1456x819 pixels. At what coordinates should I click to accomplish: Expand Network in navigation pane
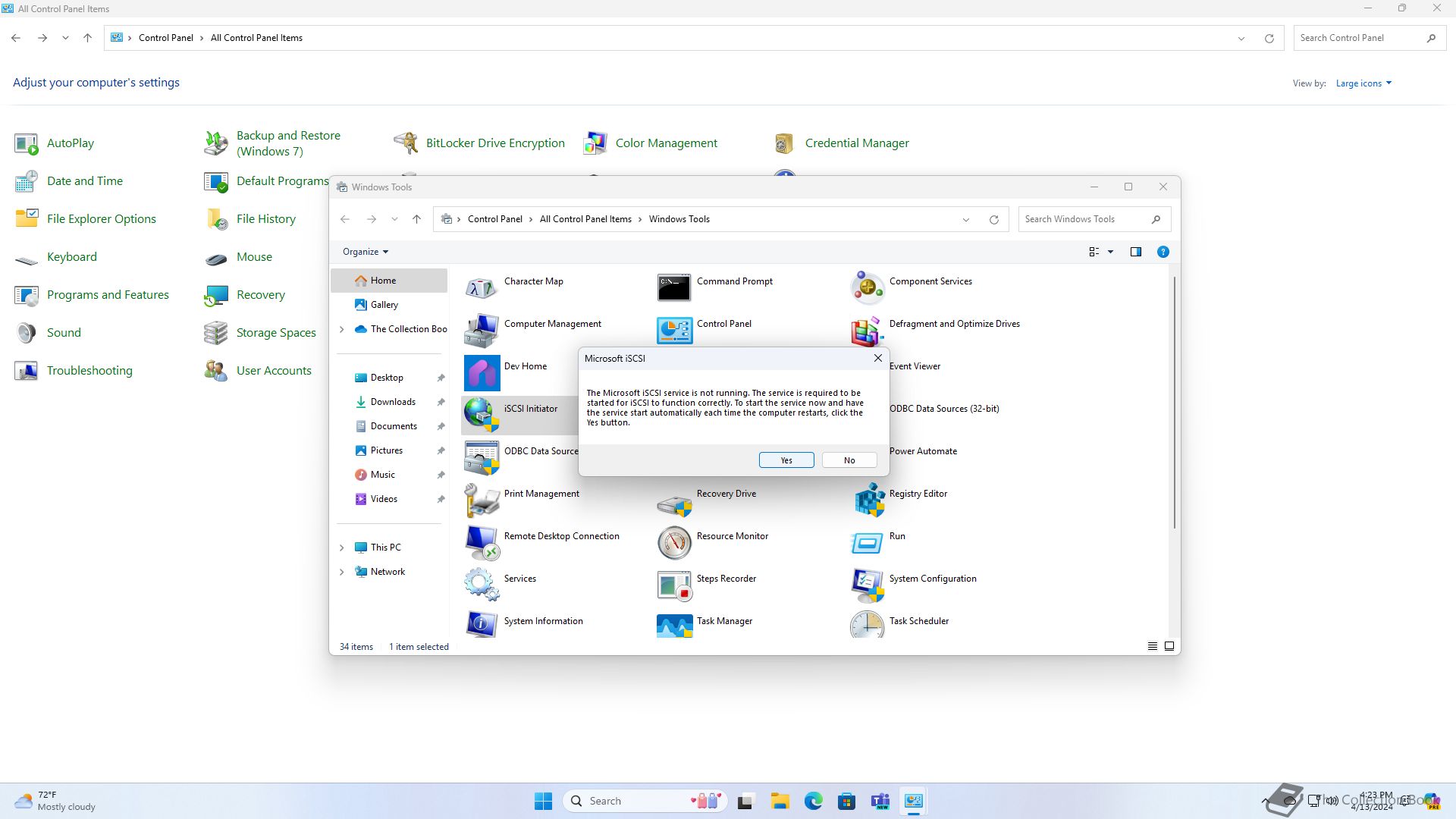(341, 572)
